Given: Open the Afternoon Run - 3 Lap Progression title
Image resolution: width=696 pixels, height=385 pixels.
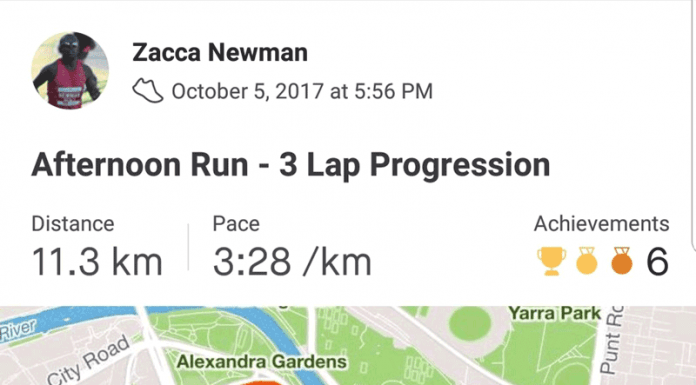Looking at the screenshot, I should coord(291,165).
